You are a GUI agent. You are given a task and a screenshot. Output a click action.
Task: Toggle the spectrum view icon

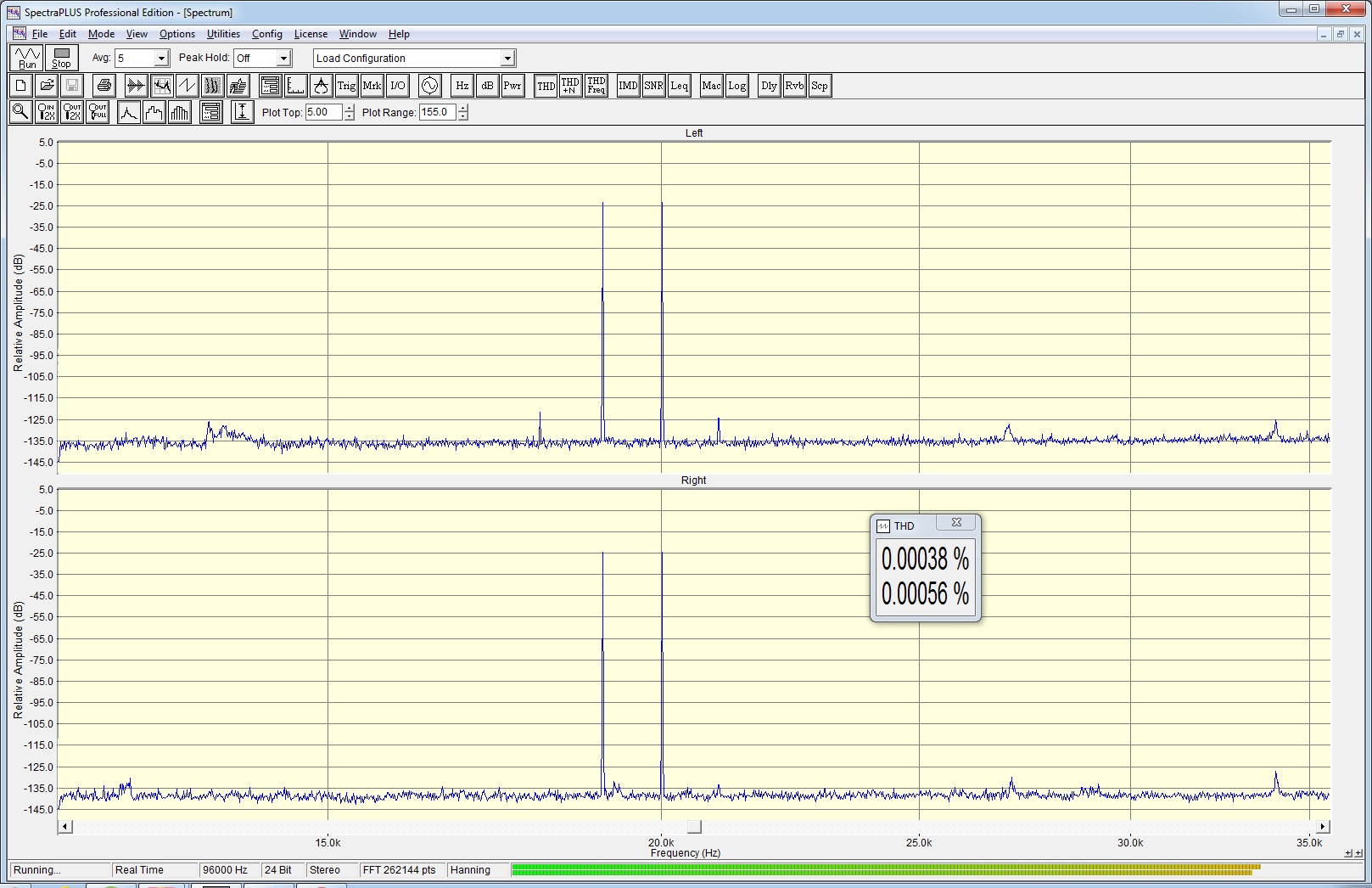tap(161, 86)
